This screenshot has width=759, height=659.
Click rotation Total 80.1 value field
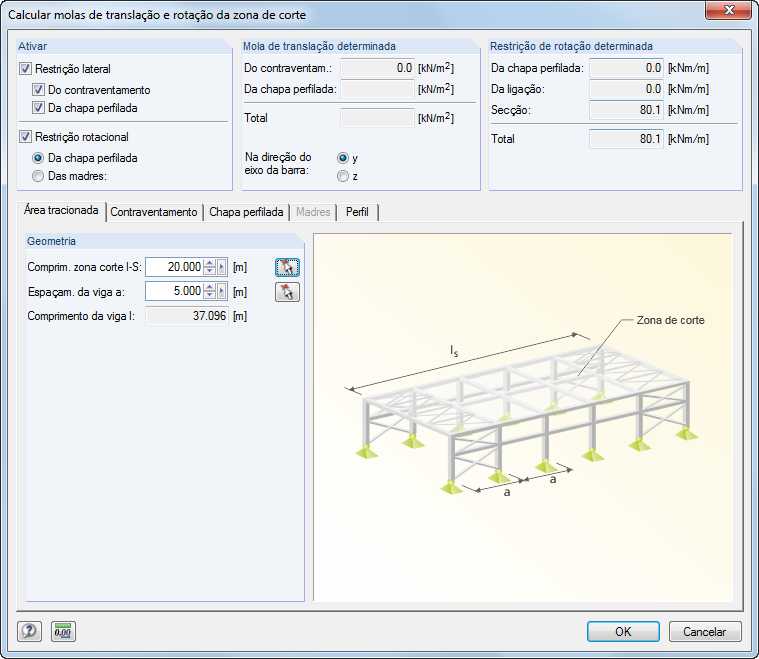tap(626, 139)
